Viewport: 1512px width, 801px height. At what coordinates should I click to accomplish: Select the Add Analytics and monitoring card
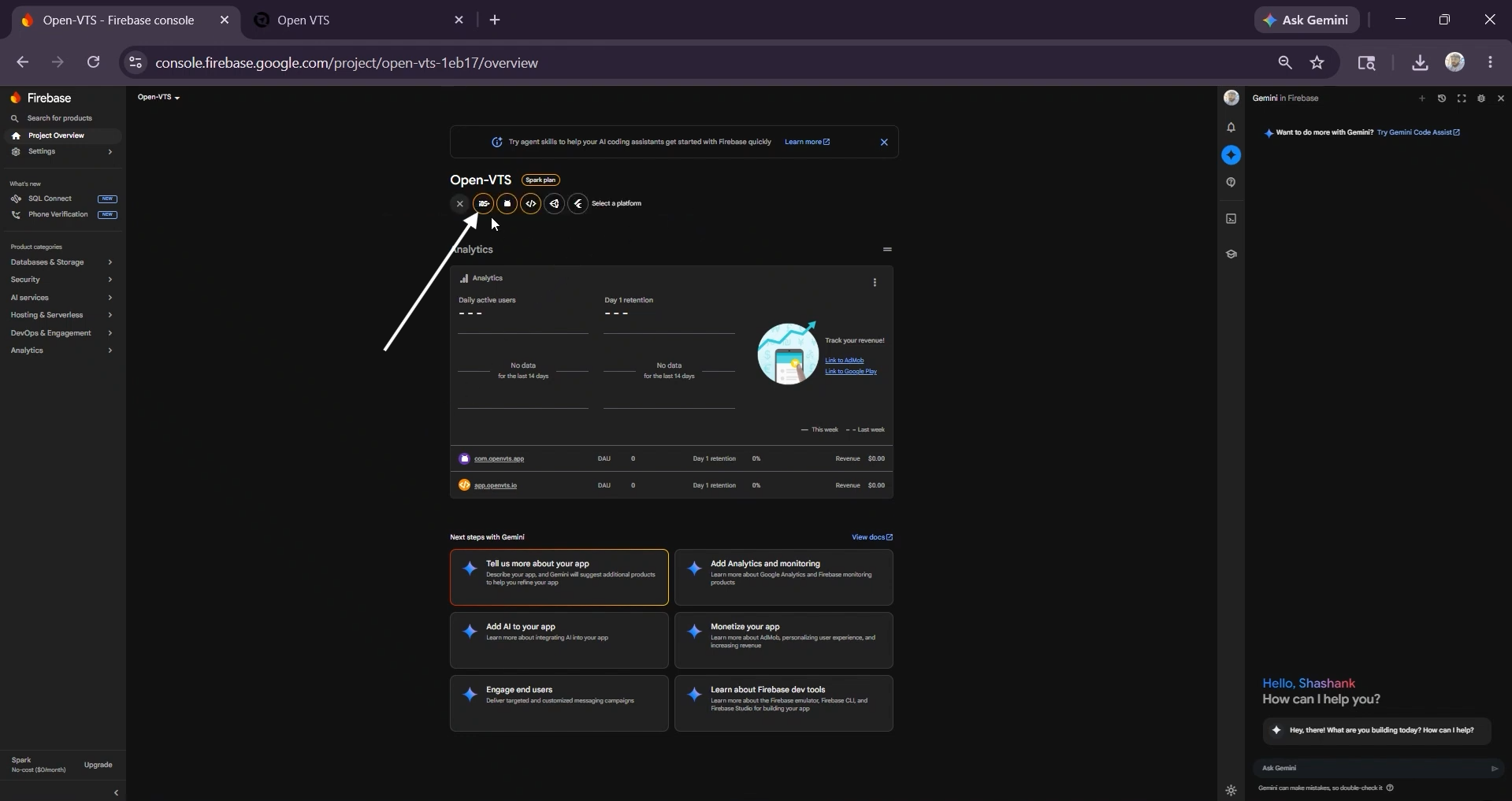[x=784, y=577]
